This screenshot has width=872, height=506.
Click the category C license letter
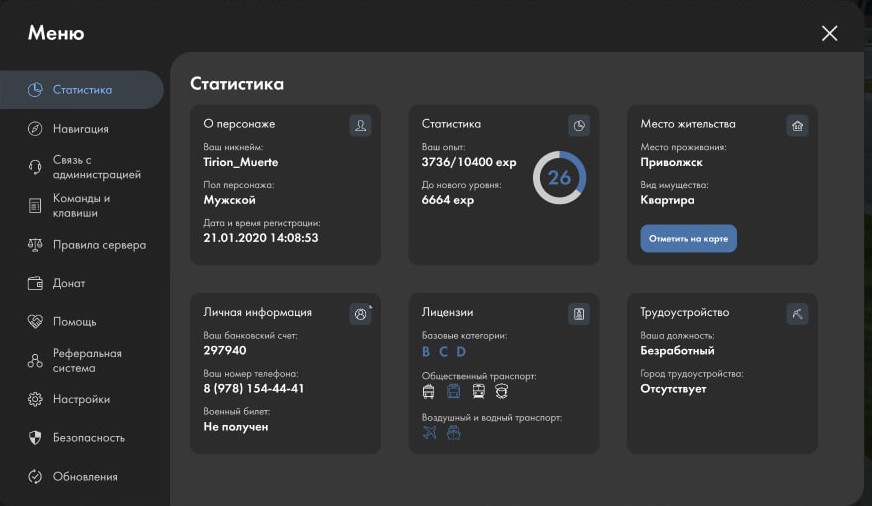pyautogui.click(x=443, y=351)
